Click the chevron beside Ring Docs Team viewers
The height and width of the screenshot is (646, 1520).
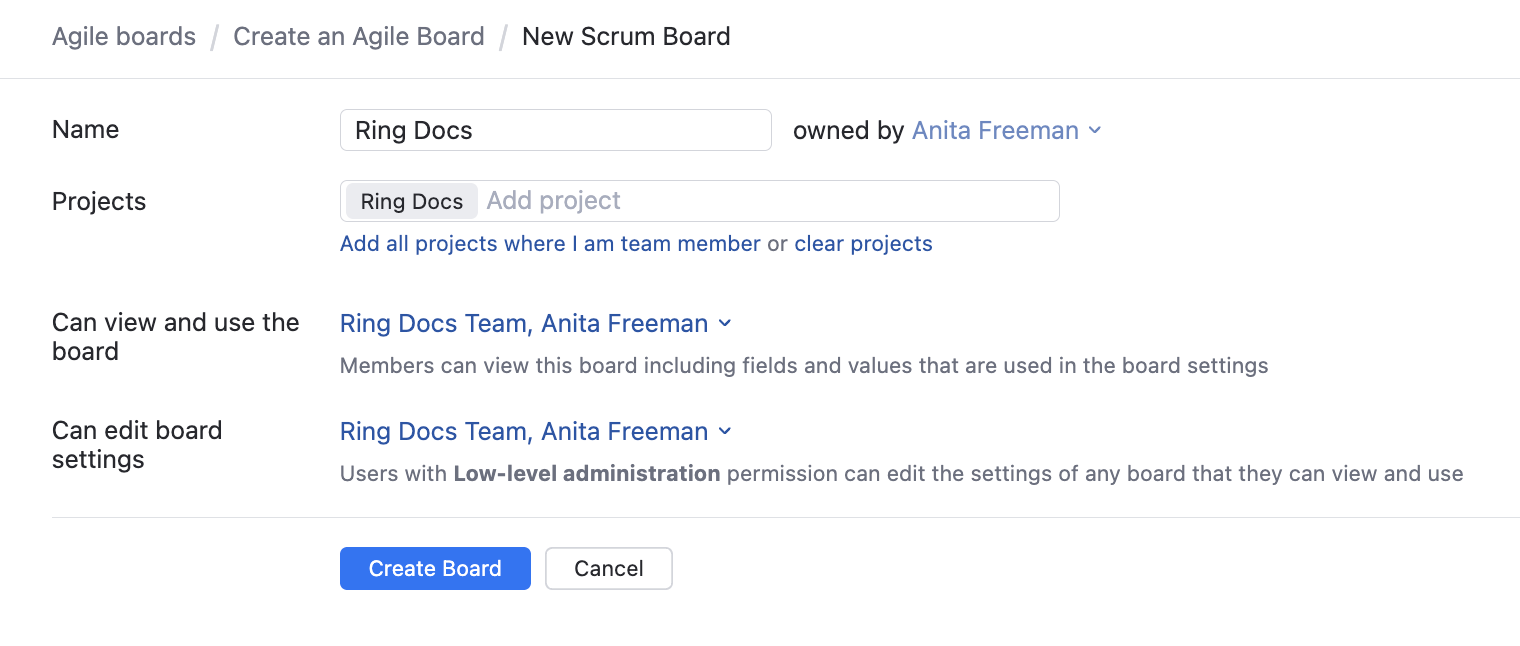[x=725, y=323]
